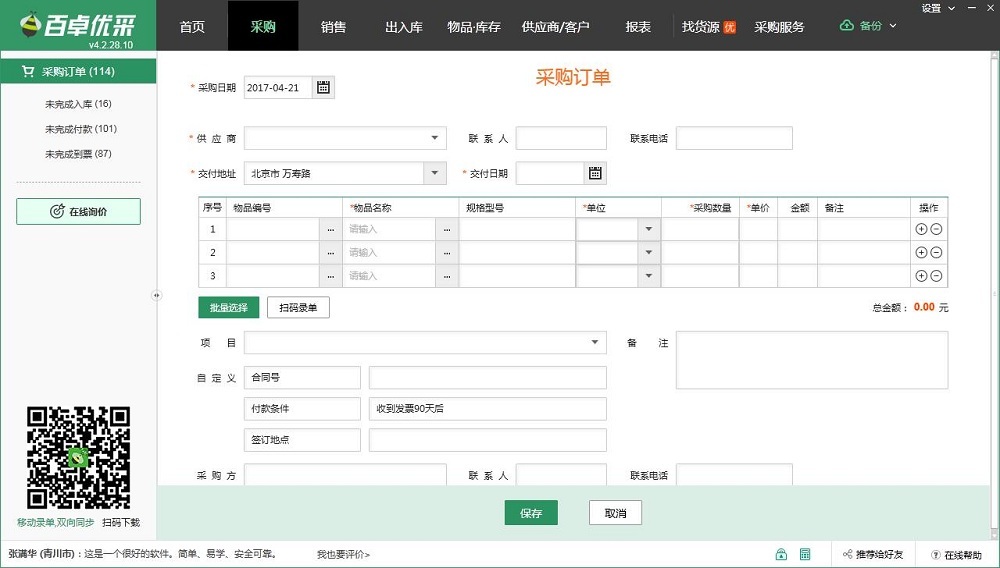Expand the 单位 unit dropdown in row 3
The height and width of the screenshot is (568, 1000).
[649, 276]
